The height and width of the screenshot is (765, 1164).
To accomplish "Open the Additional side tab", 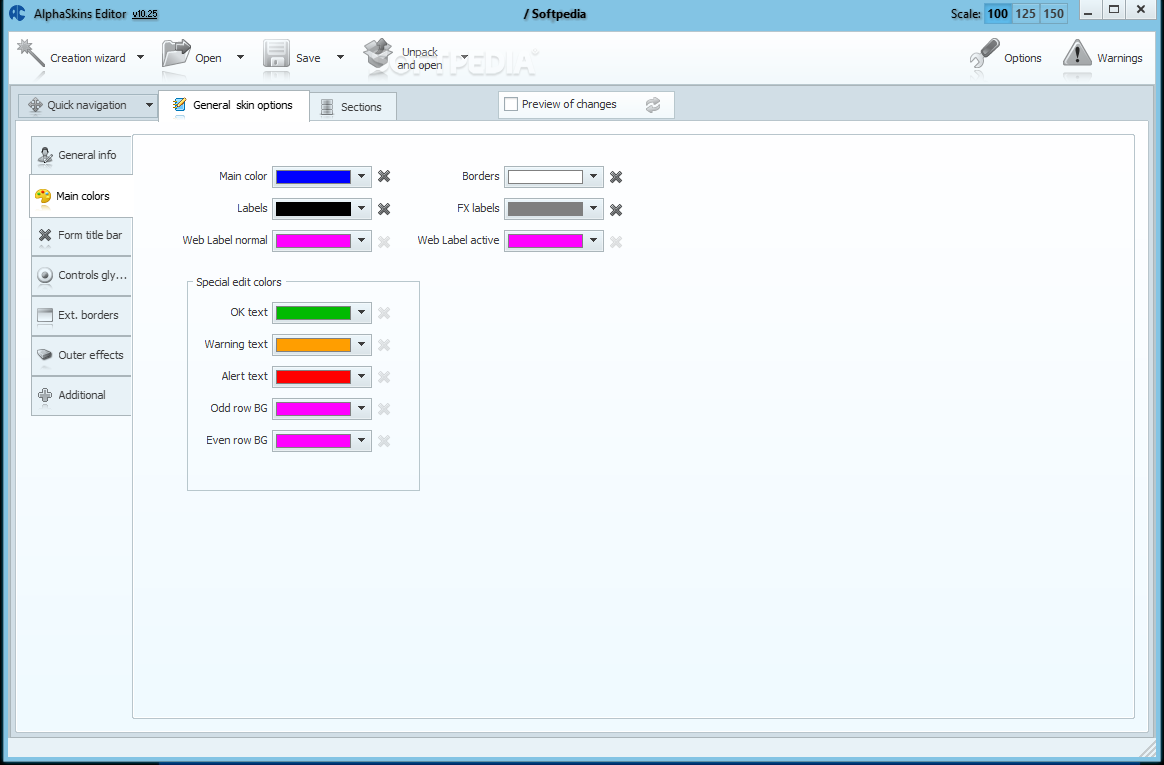I will click(82, 395).
